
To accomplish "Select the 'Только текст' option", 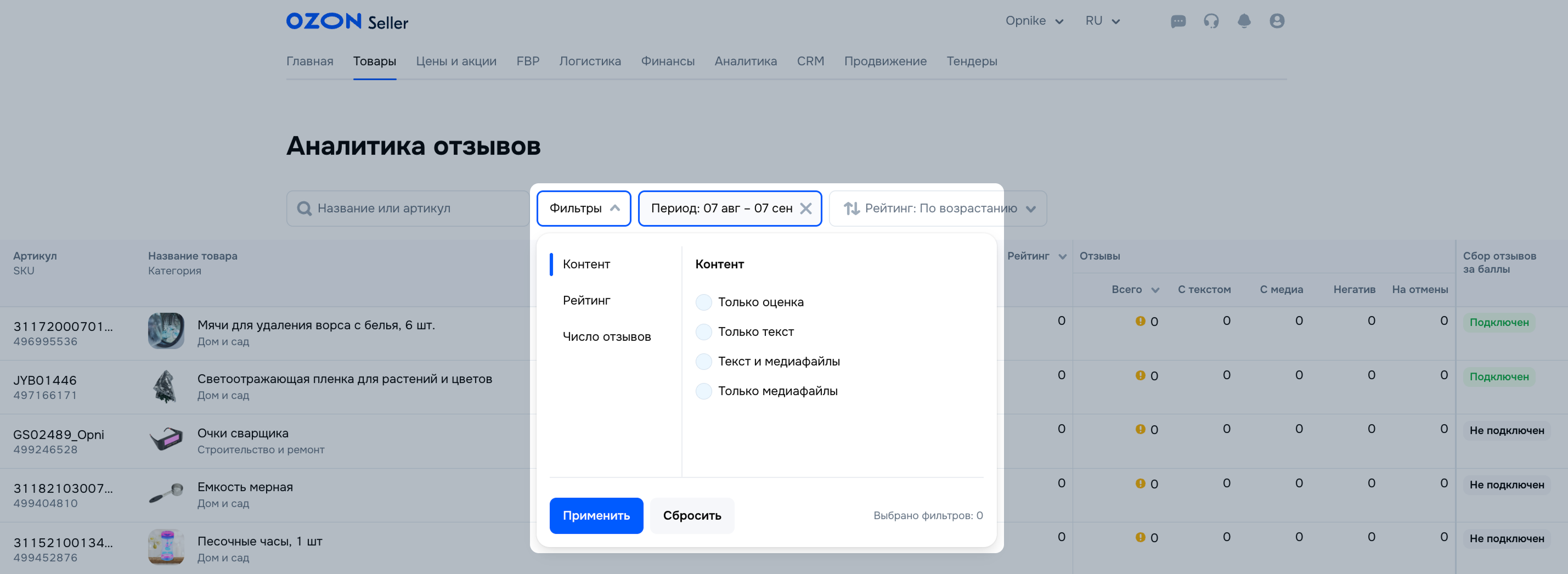I will (x=704, y=332).
